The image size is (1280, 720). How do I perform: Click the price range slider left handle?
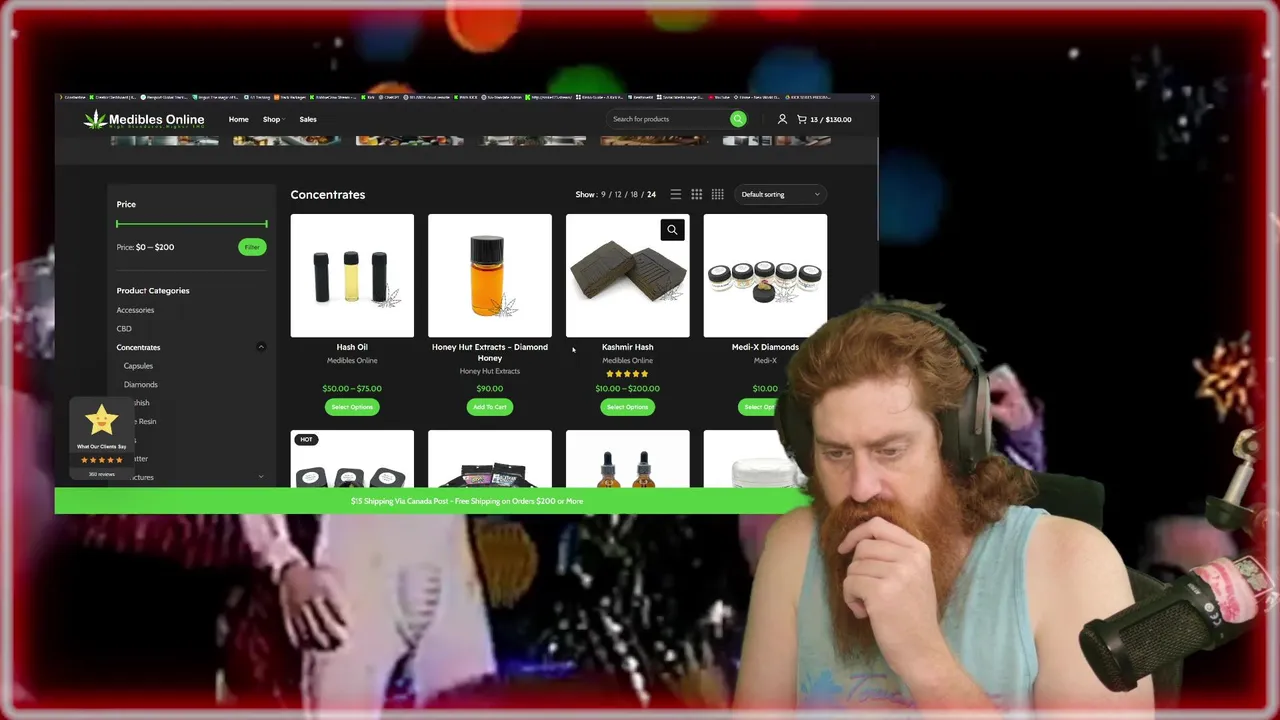(117, 224)
